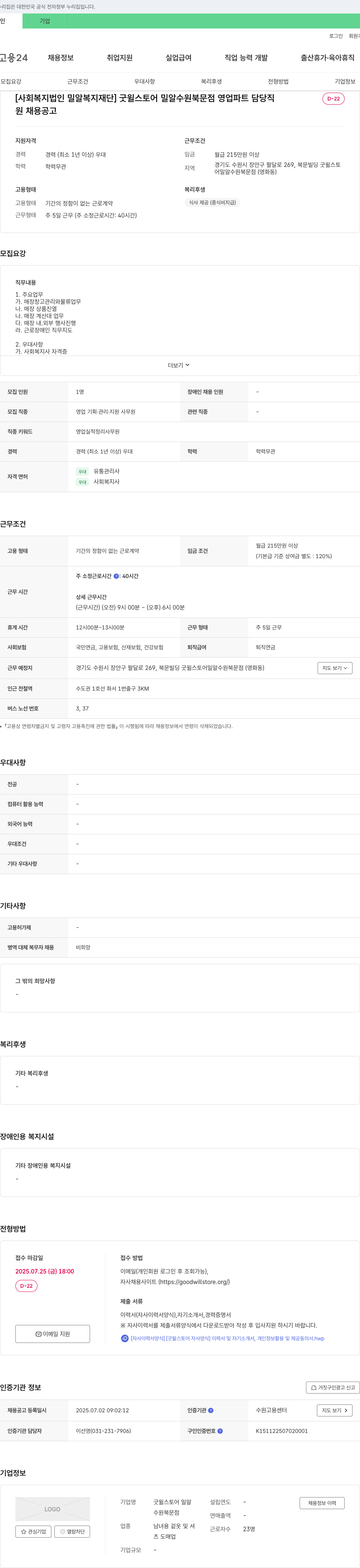
Task: Click the info icon next to 인증기관
Action: pyautogui.click(x=210, y=1410)
